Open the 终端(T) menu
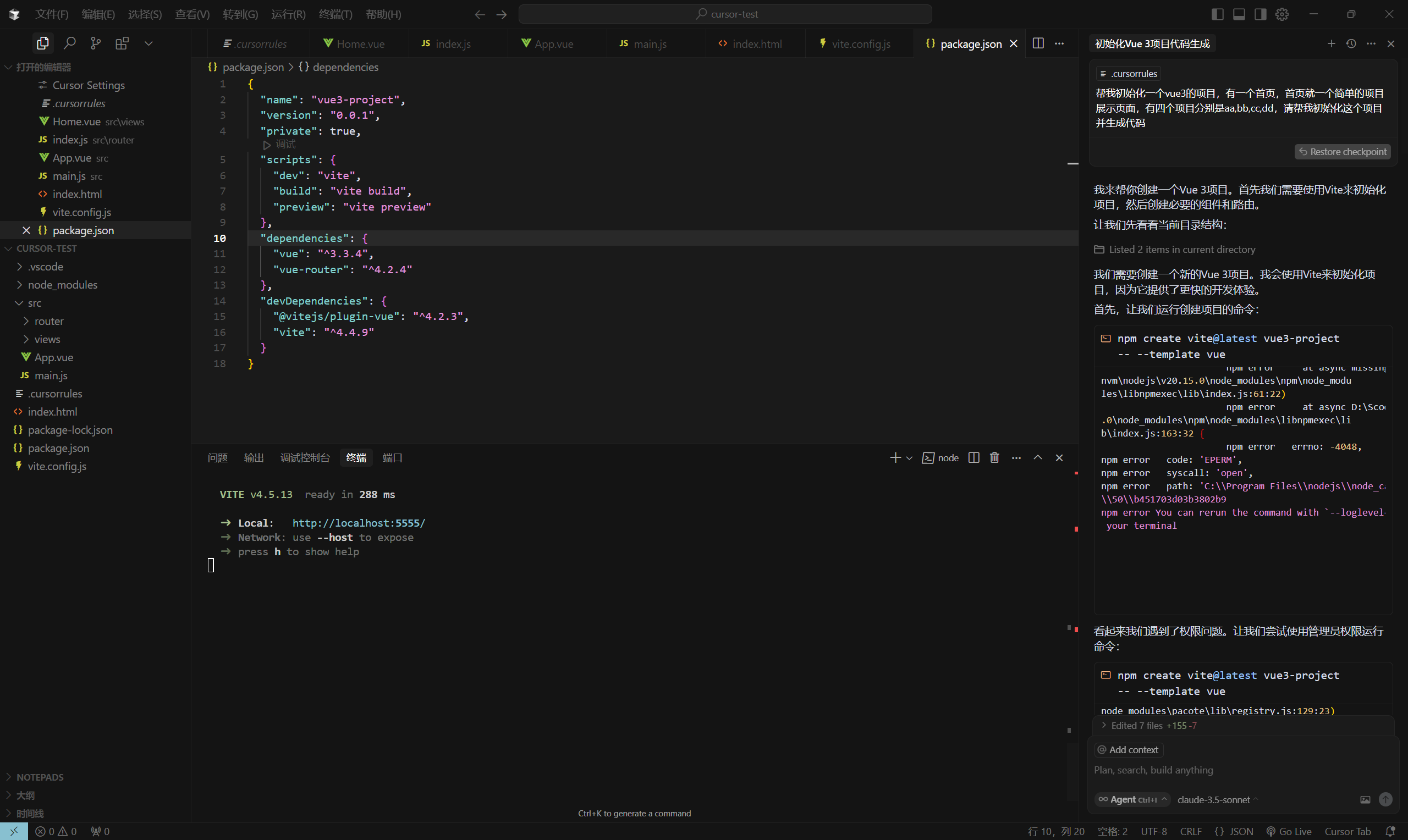 335,14
